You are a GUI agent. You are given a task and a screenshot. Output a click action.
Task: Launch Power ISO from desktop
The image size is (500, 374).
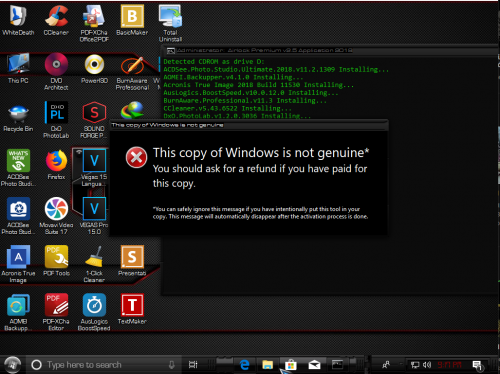94,68
